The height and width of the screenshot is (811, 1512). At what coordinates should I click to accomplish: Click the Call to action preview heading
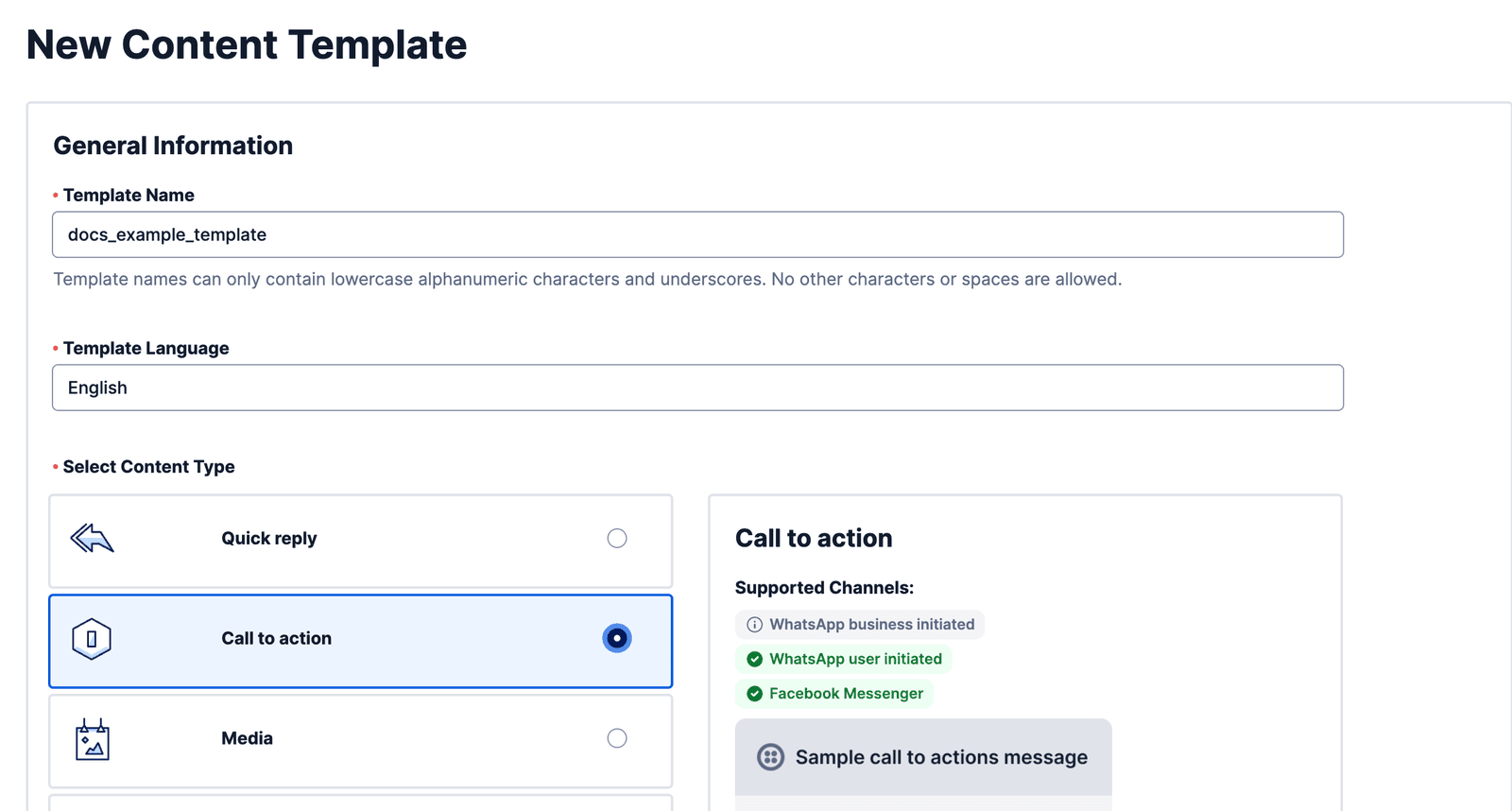coord(814,539)
